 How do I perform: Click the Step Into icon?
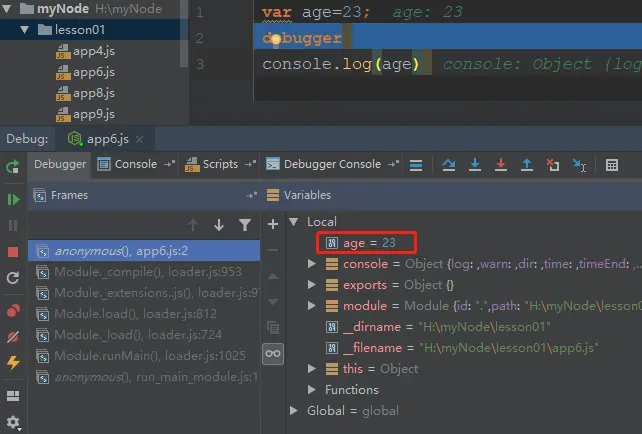[x=475, y=165]
